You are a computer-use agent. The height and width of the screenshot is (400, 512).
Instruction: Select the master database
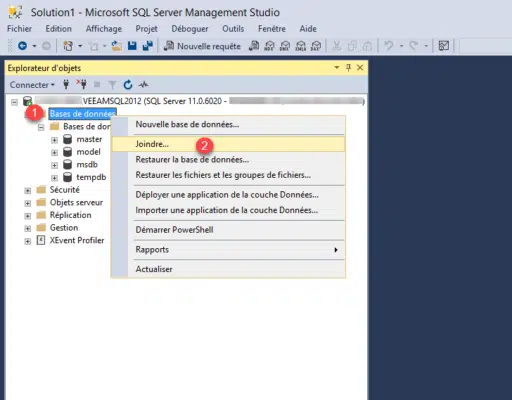click(89, 139)
